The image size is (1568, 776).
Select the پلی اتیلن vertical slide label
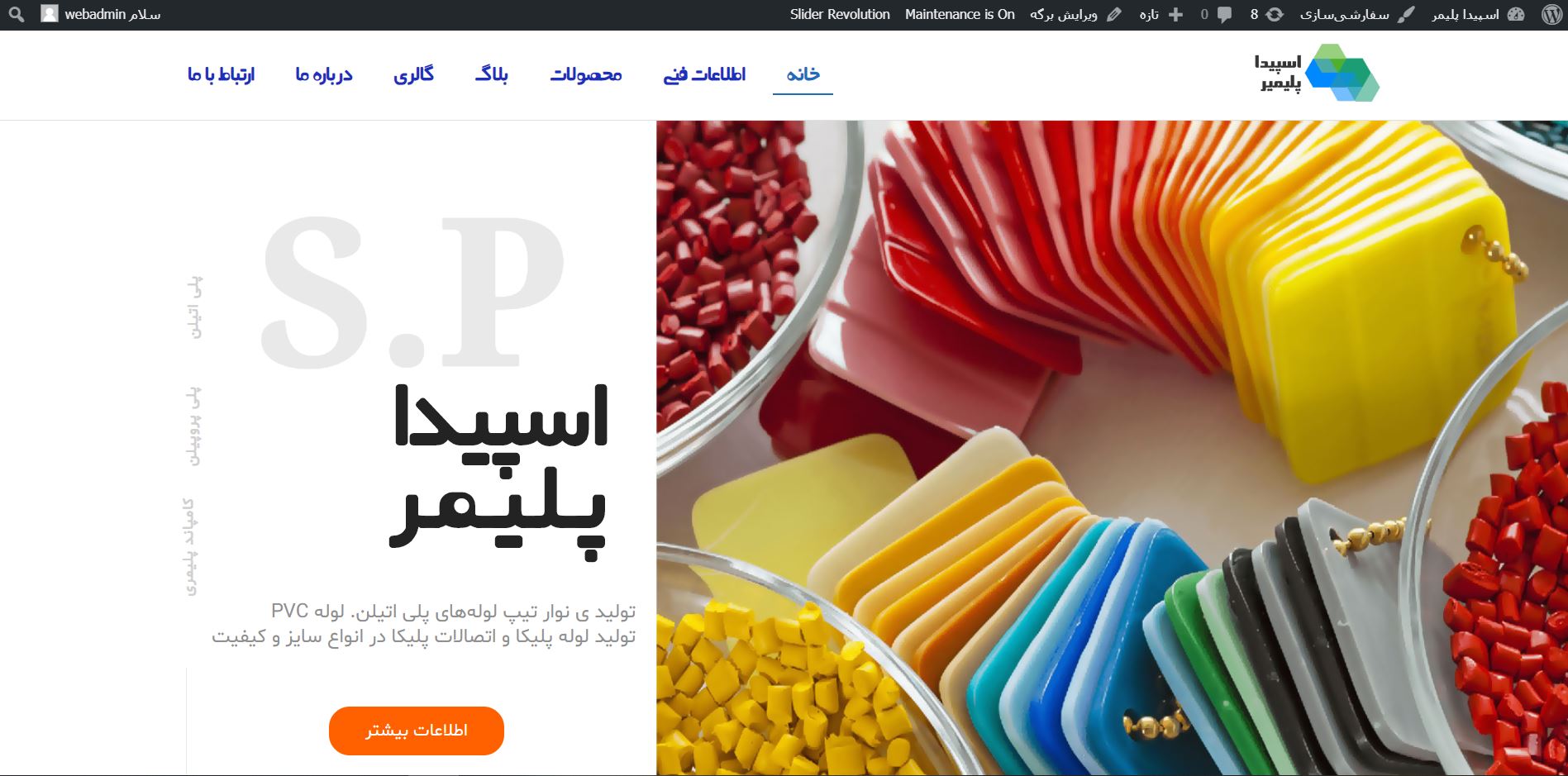[x=193, y=307]
